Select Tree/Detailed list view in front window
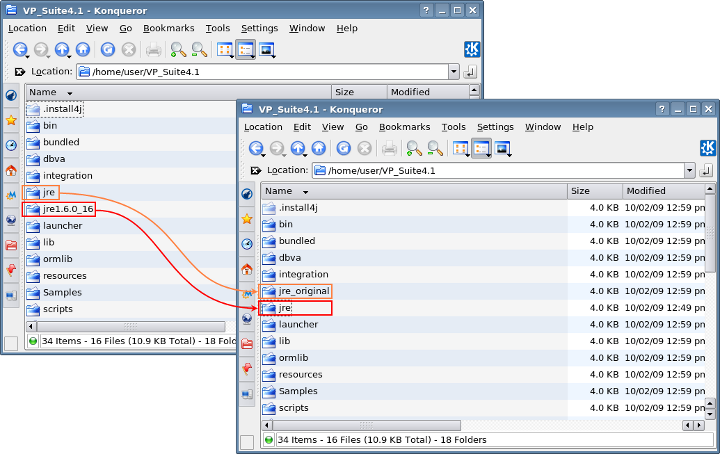 481,148
